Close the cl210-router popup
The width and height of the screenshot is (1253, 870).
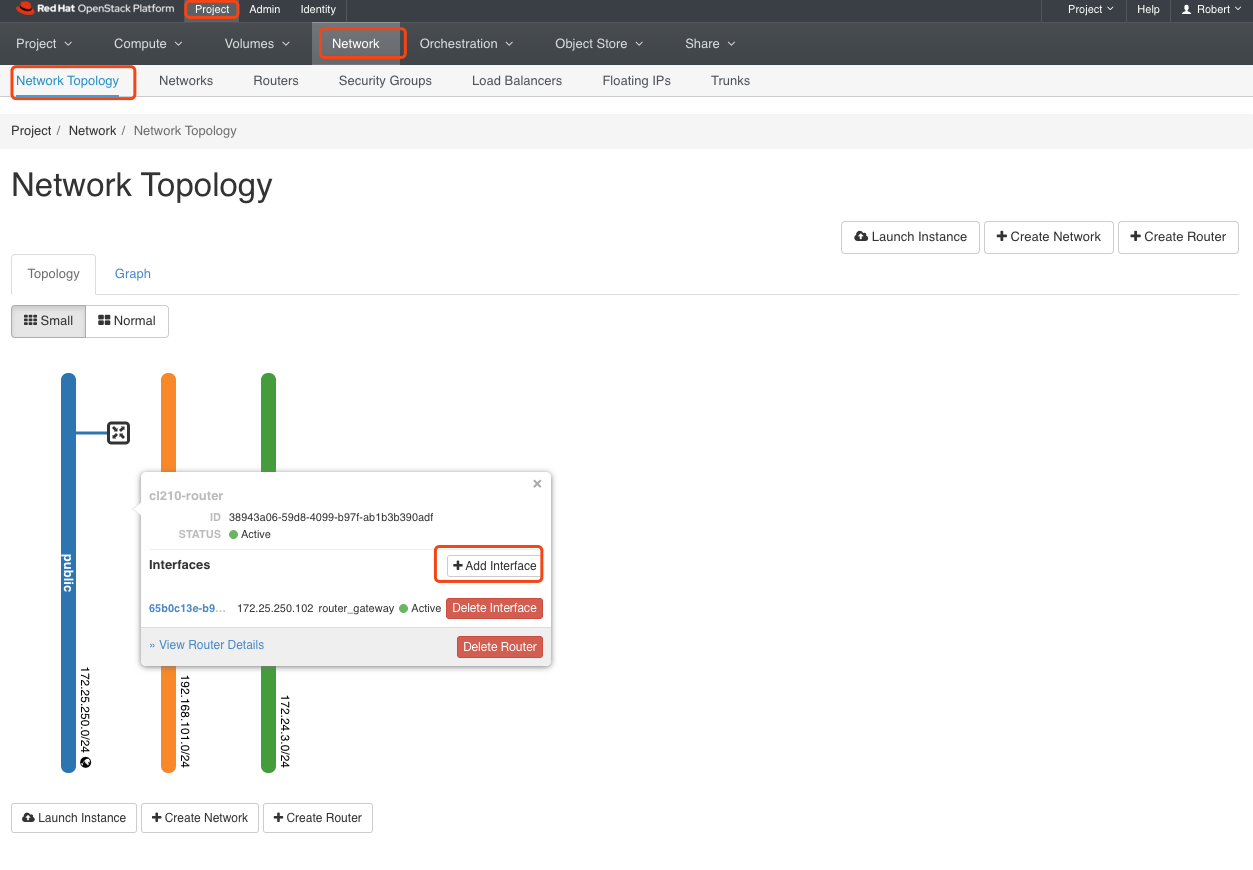tap(537, 484)
